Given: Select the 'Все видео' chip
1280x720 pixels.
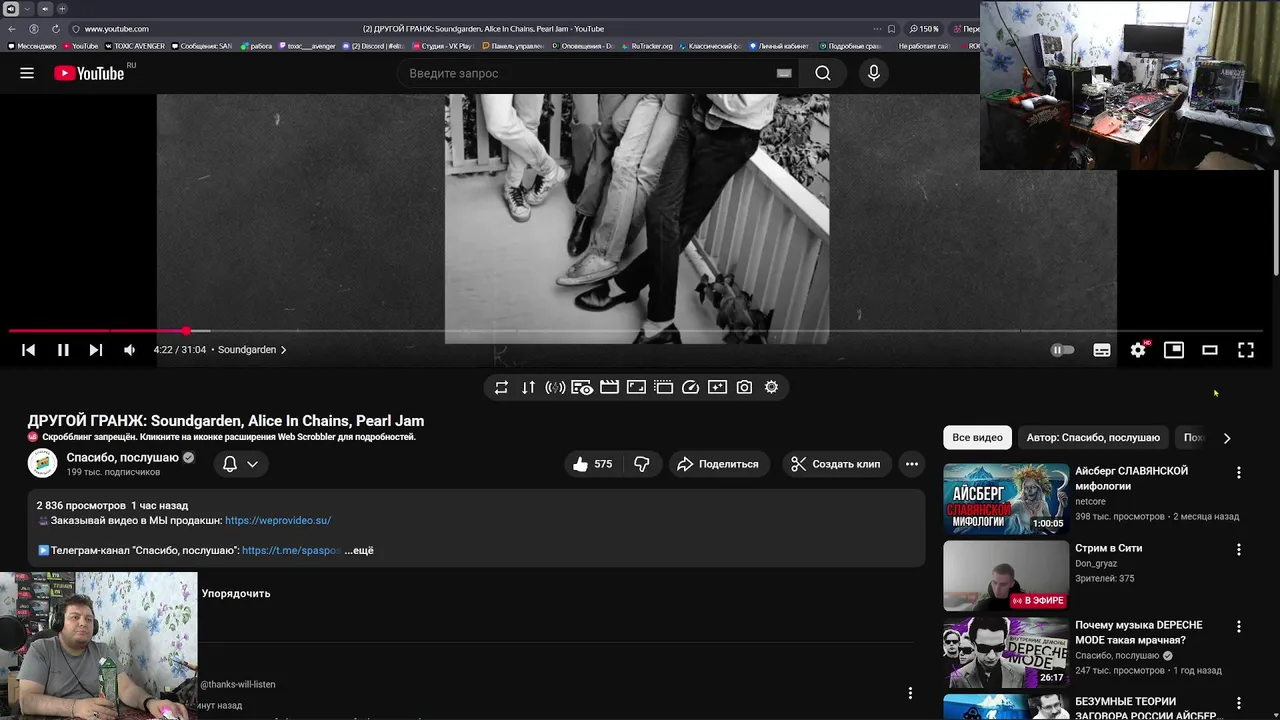Looking at the screenshot, I should (977, 437).
